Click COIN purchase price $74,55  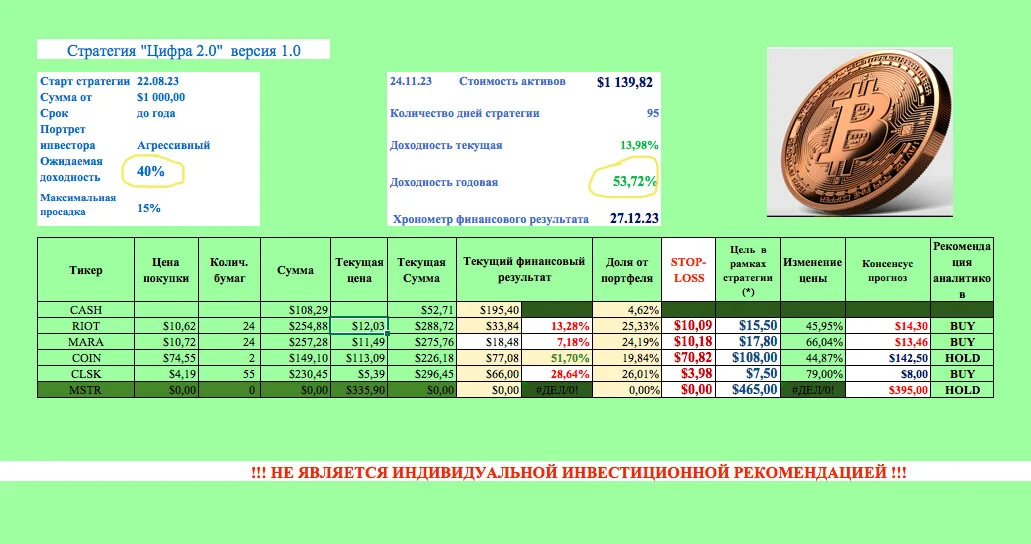click(x=166, y=358)
